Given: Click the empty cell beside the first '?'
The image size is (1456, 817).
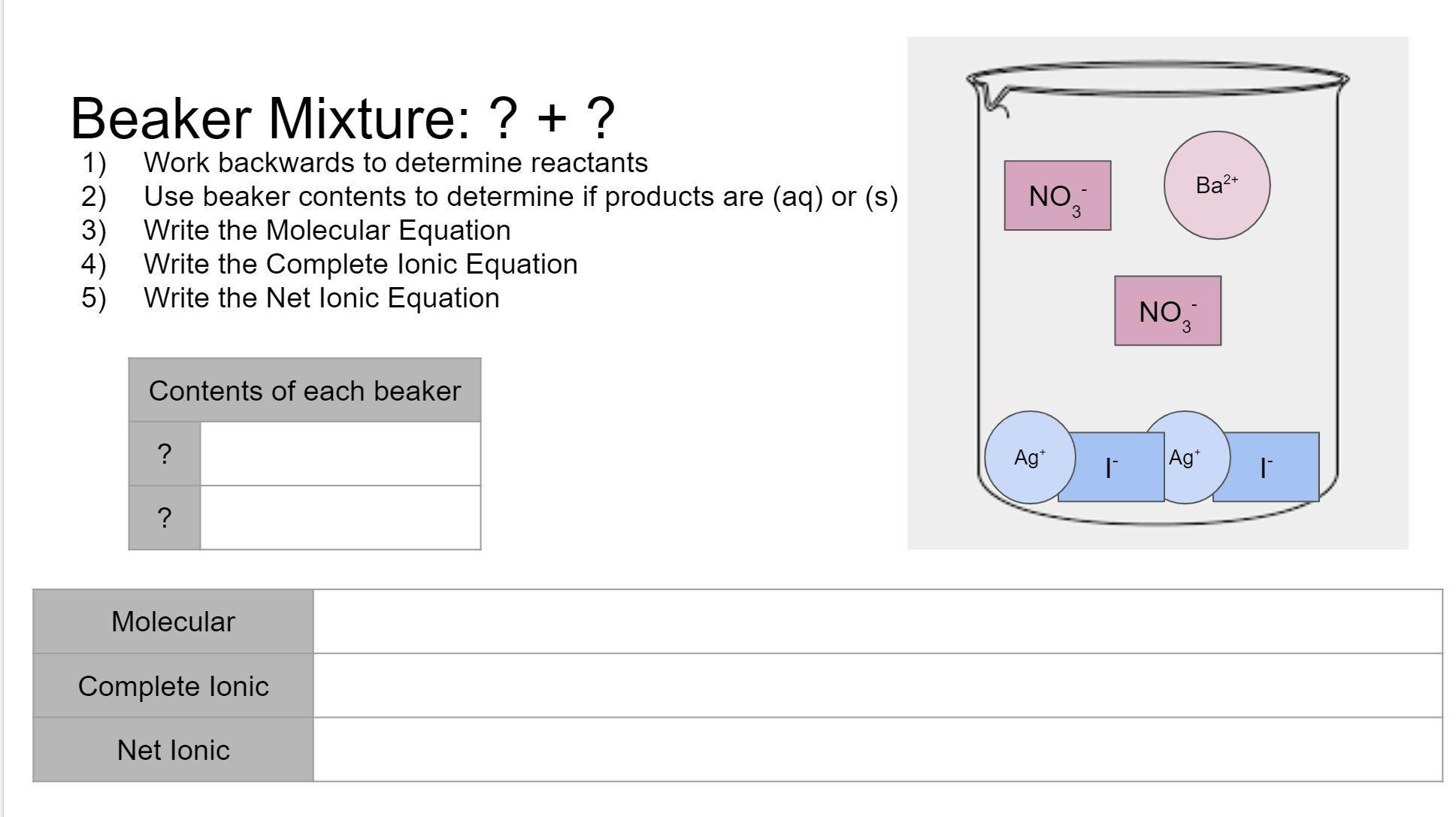Looking at the screenshot, I should (340, 454).
